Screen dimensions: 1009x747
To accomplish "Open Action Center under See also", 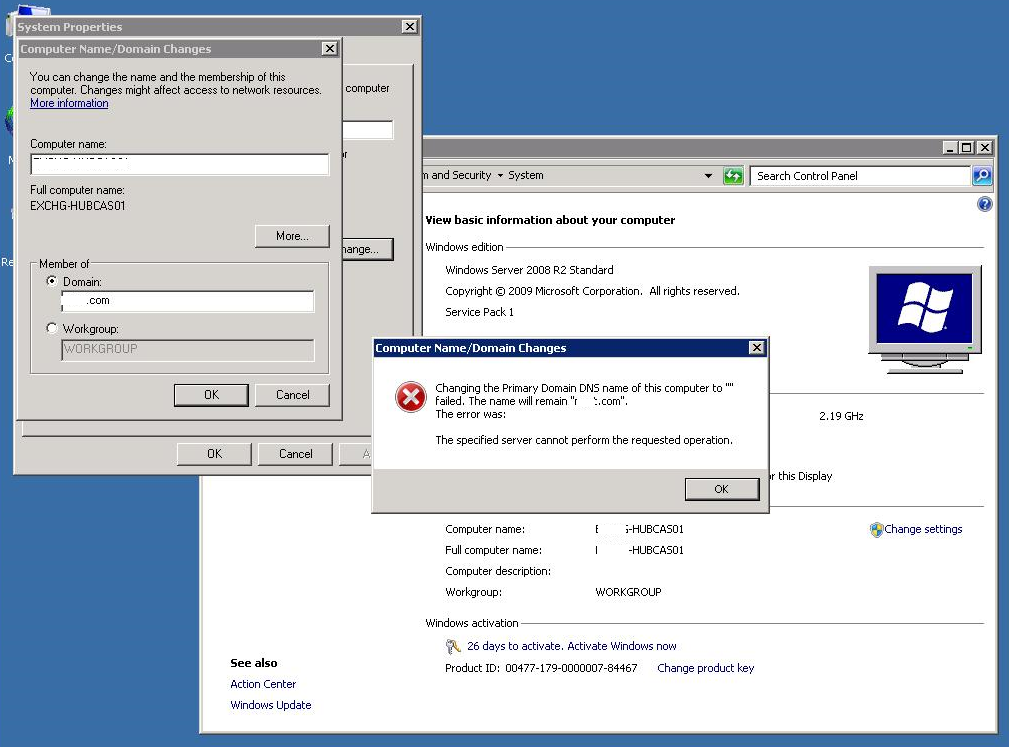I will pyautogui.click(x=263, y=684).
